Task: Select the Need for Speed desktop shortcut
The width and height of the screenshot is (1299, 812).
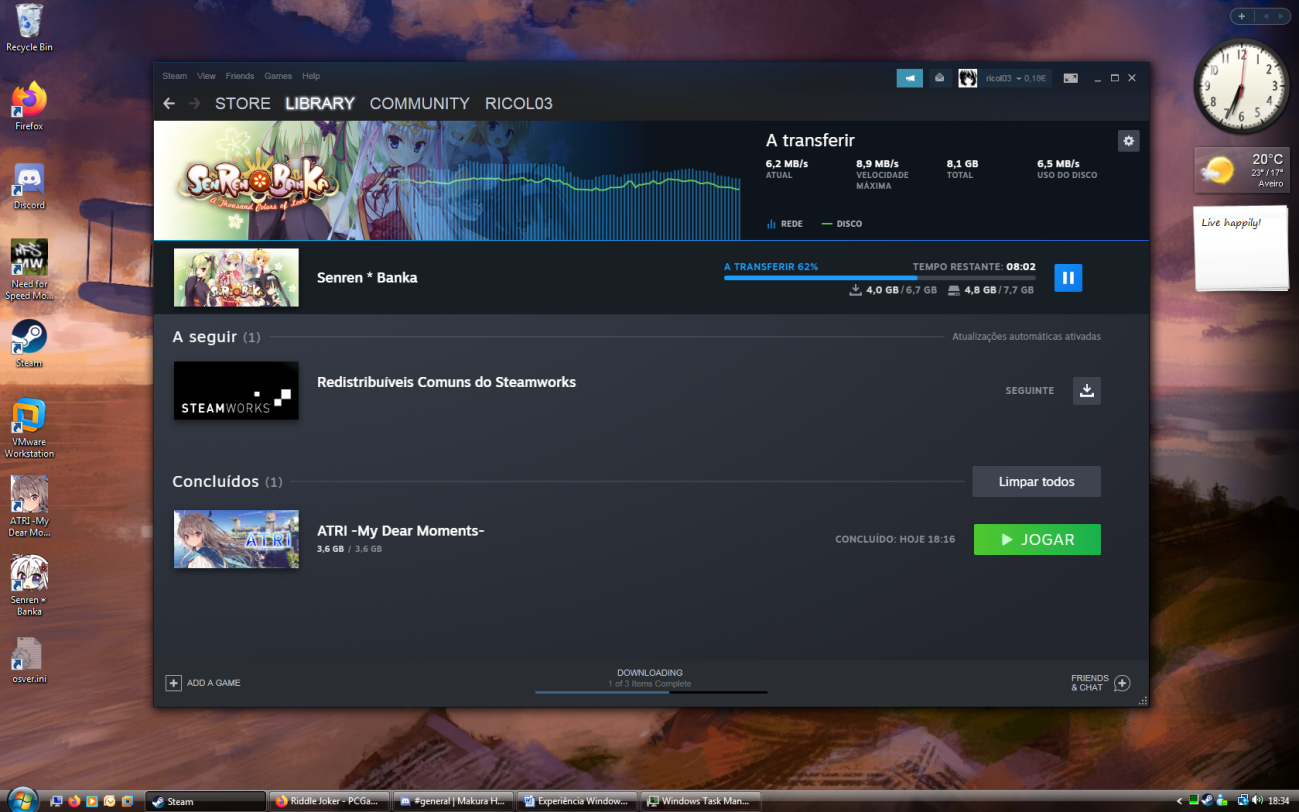Action: (29, 270)
